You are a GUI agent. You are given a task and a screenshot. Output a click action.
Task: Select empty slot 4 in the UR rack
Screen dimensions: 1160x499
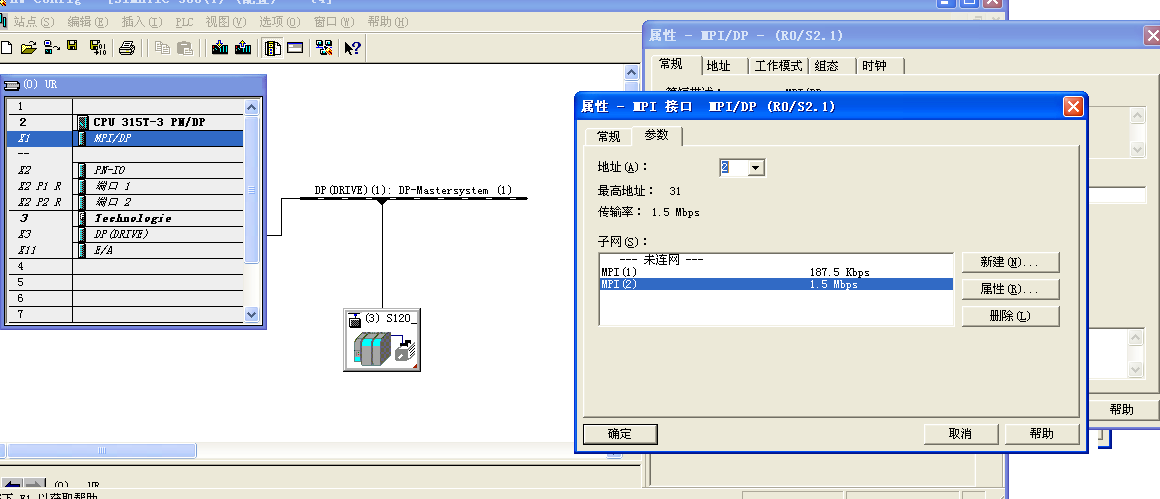(125, 266)
